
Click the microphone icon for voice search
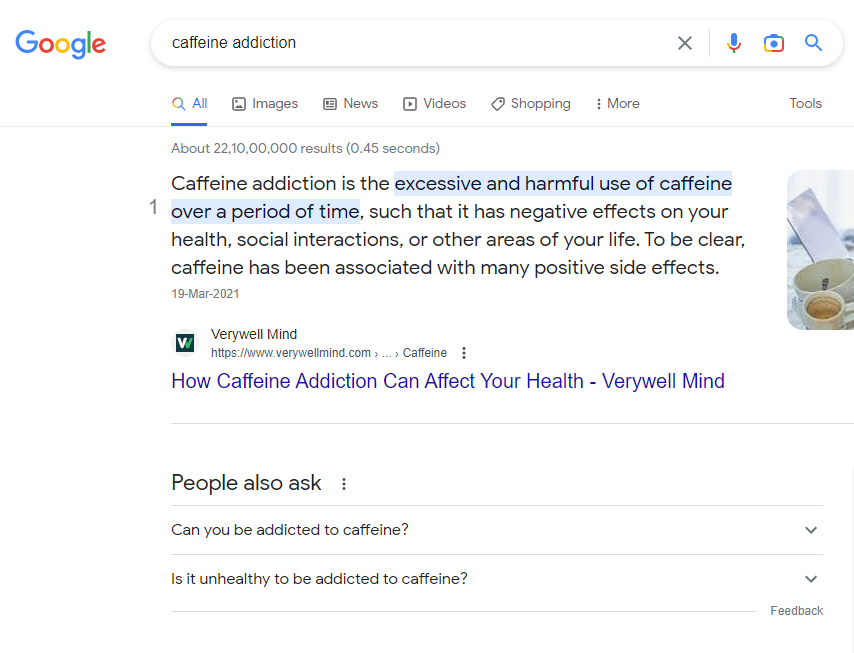point(733,43)
